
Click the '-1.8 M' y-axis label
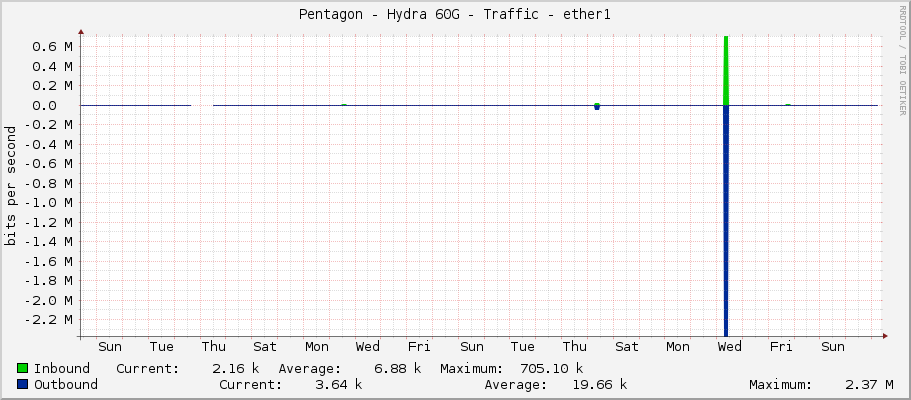point(48,281)
